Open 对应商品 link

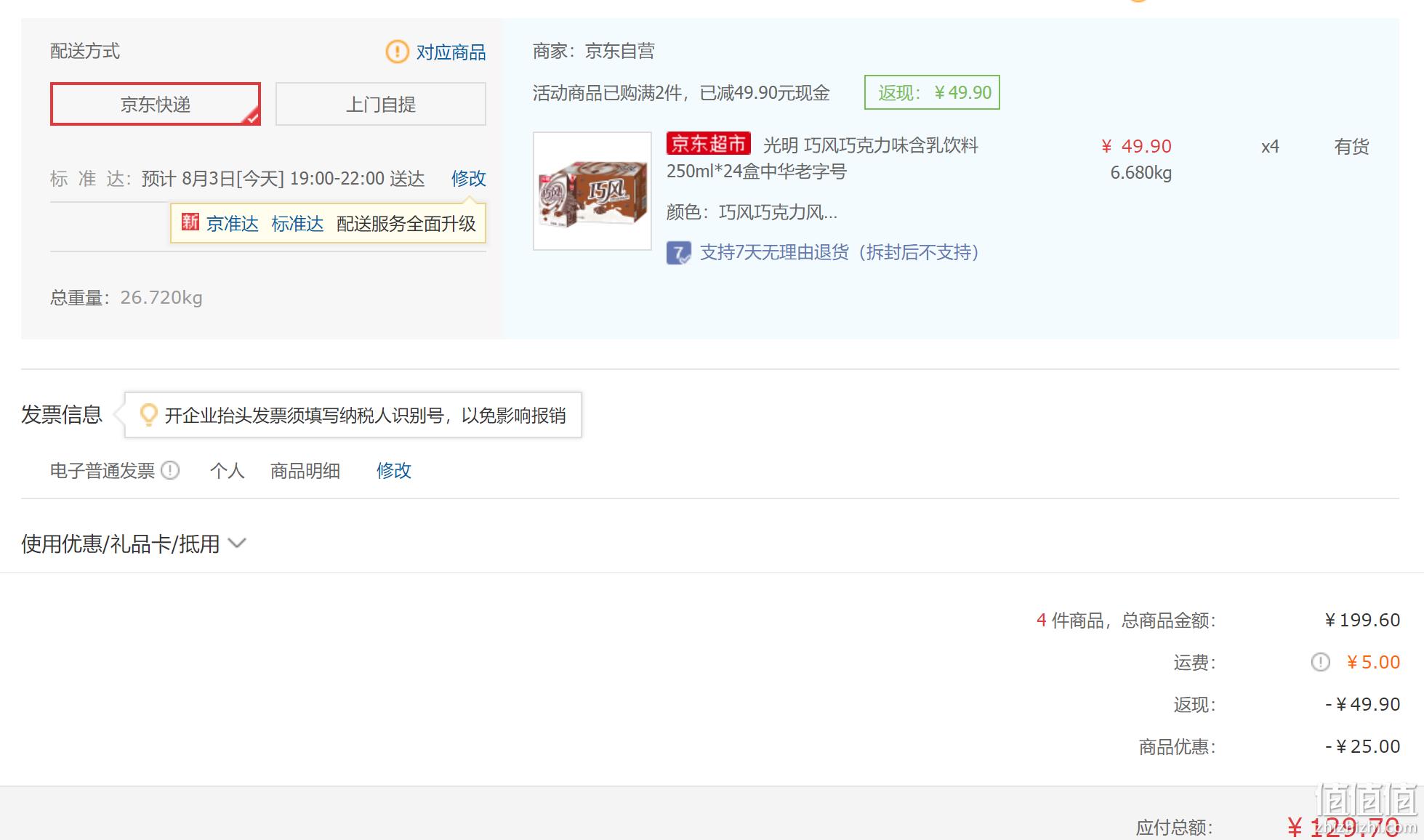pos(451,52)
